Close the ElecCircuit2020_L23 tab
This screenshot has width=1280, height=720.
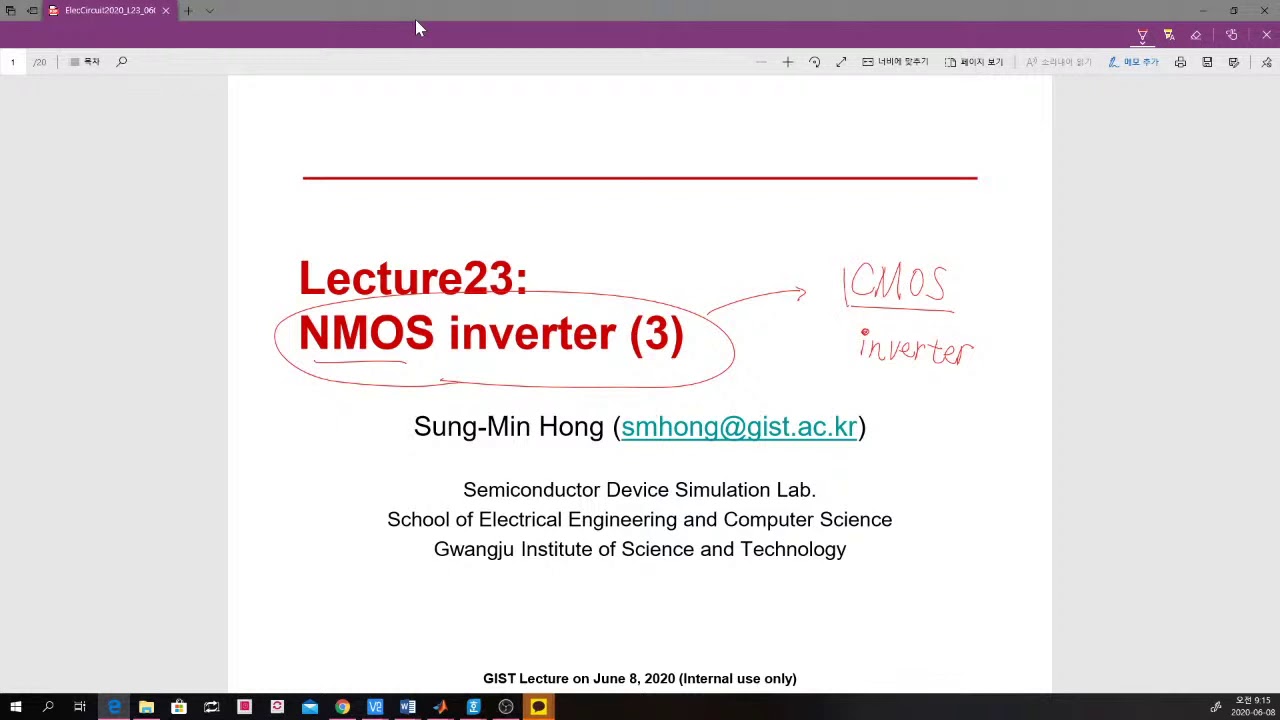point(166,10)
